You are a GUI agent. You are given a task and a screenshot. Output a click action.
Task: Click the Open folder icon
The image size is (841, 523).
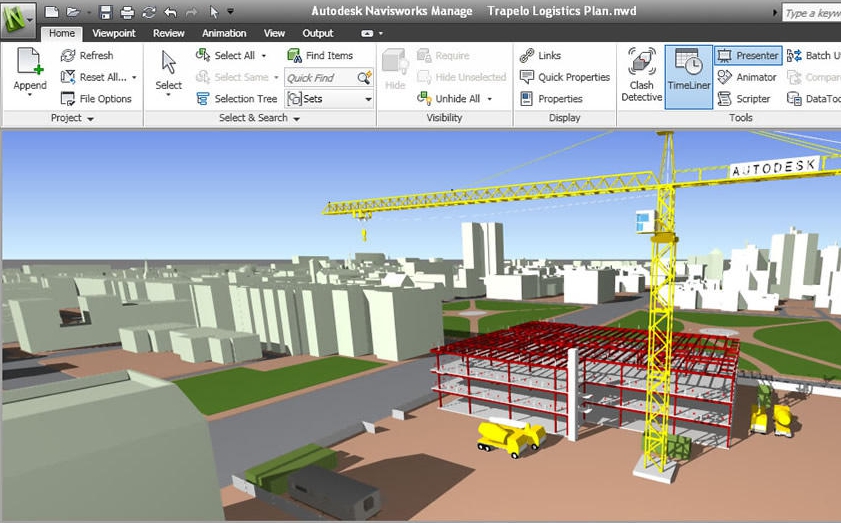[x=73, y=12]
